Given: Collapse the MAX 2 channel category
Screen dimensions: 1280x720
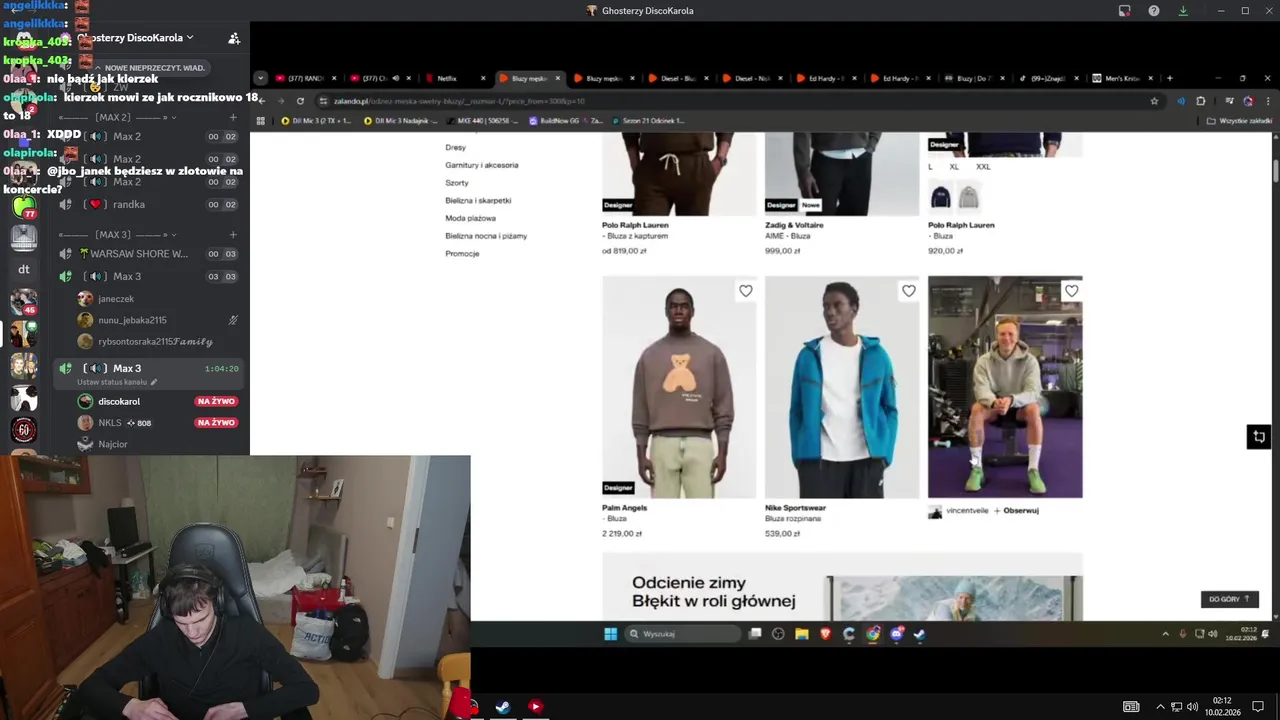Looking at the screenshot, I should click(115, 117).
